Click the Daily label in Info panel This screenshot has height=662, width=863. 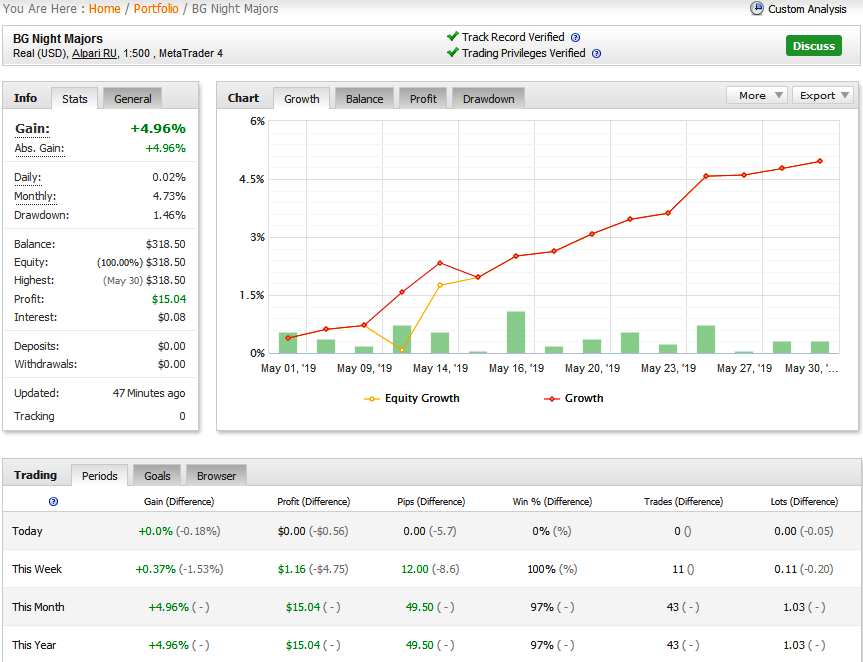tap(28, 177)
